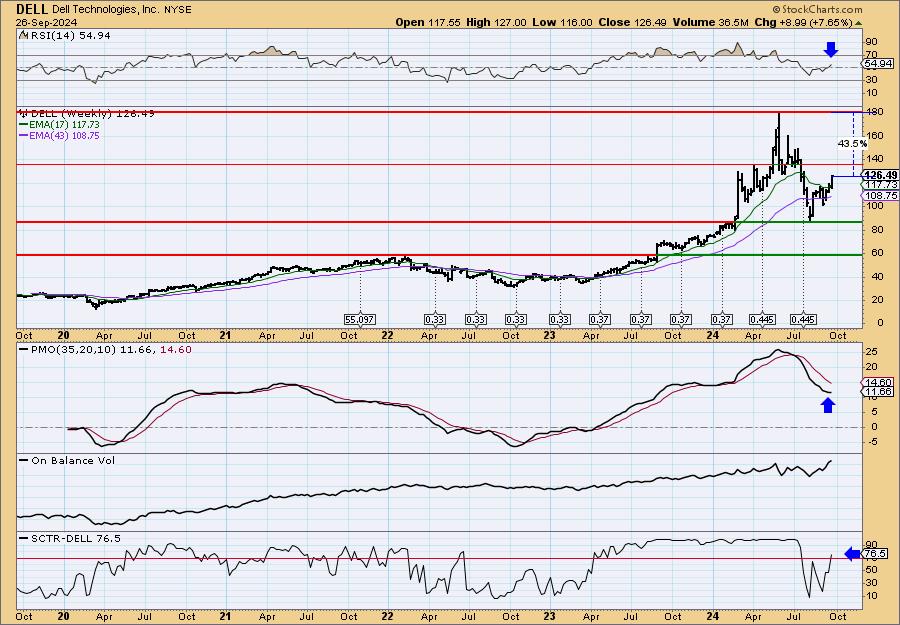Click the RSI(14) 54.94 indicator label
Image resolution: width=900 pixels, height=625 pixels.
point(69,35)
